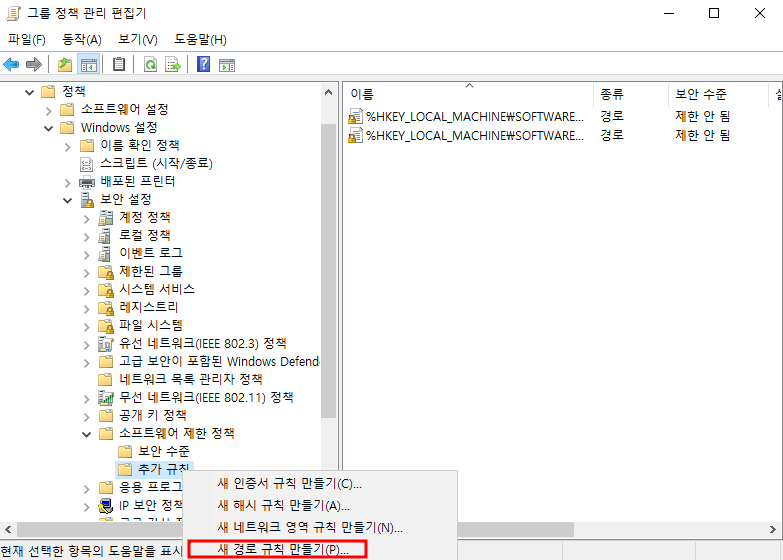Expand the 이름 확인 정책 node

tap(67, 146)
